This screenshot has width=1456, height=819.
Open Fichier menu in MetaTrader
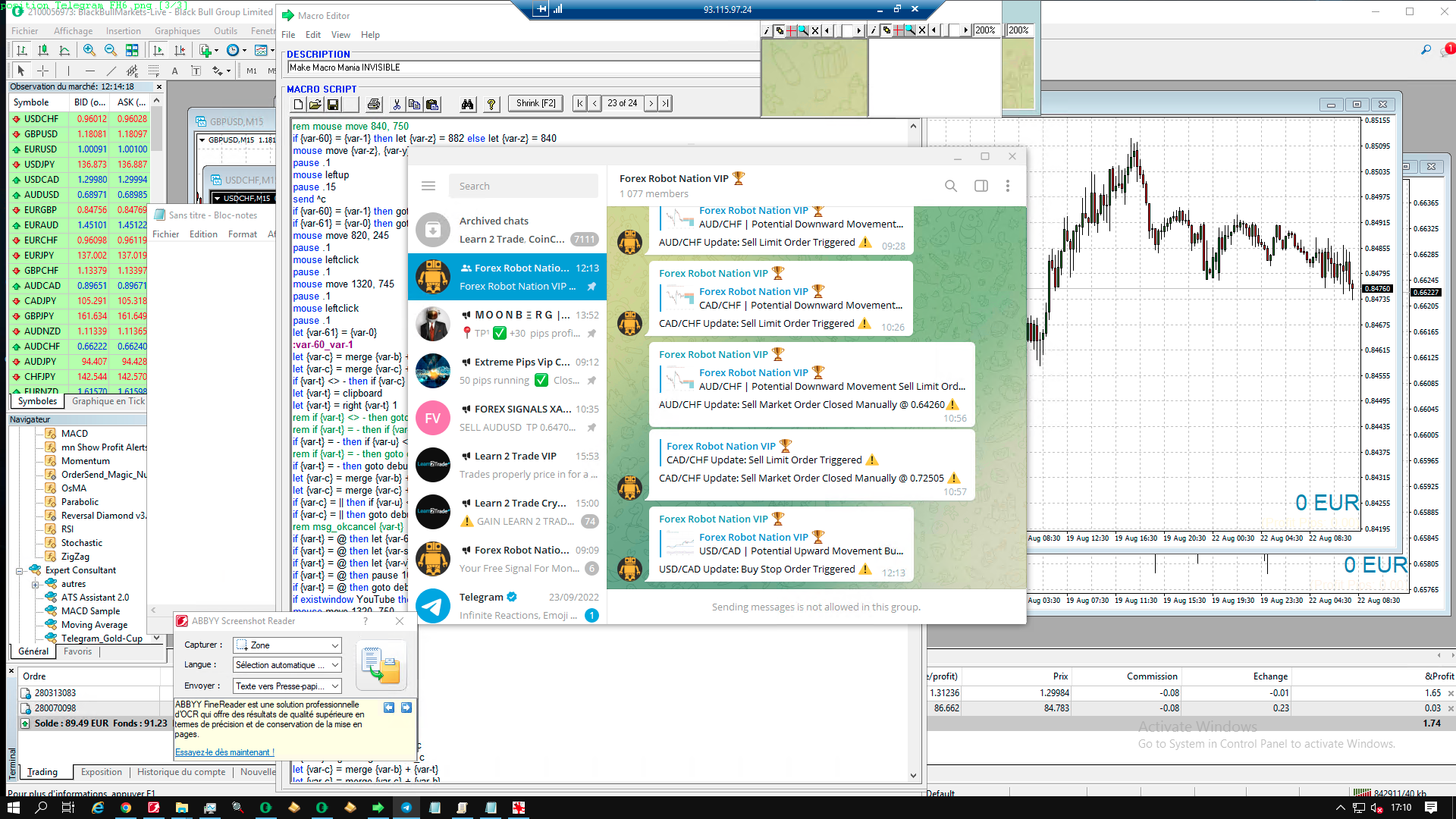tap(25, 31)
